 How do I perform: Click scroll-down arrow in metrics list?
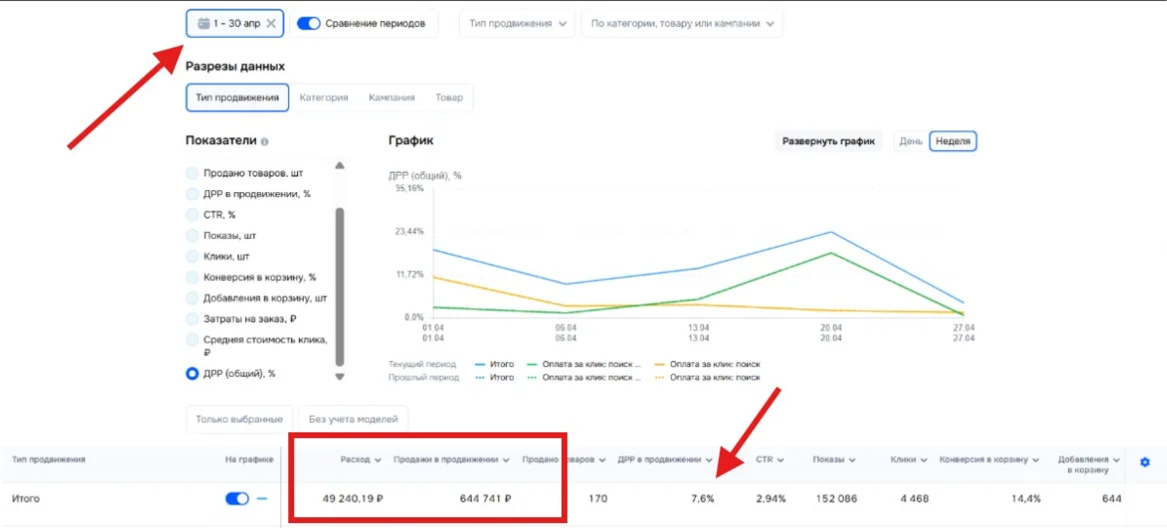point(339,378)
